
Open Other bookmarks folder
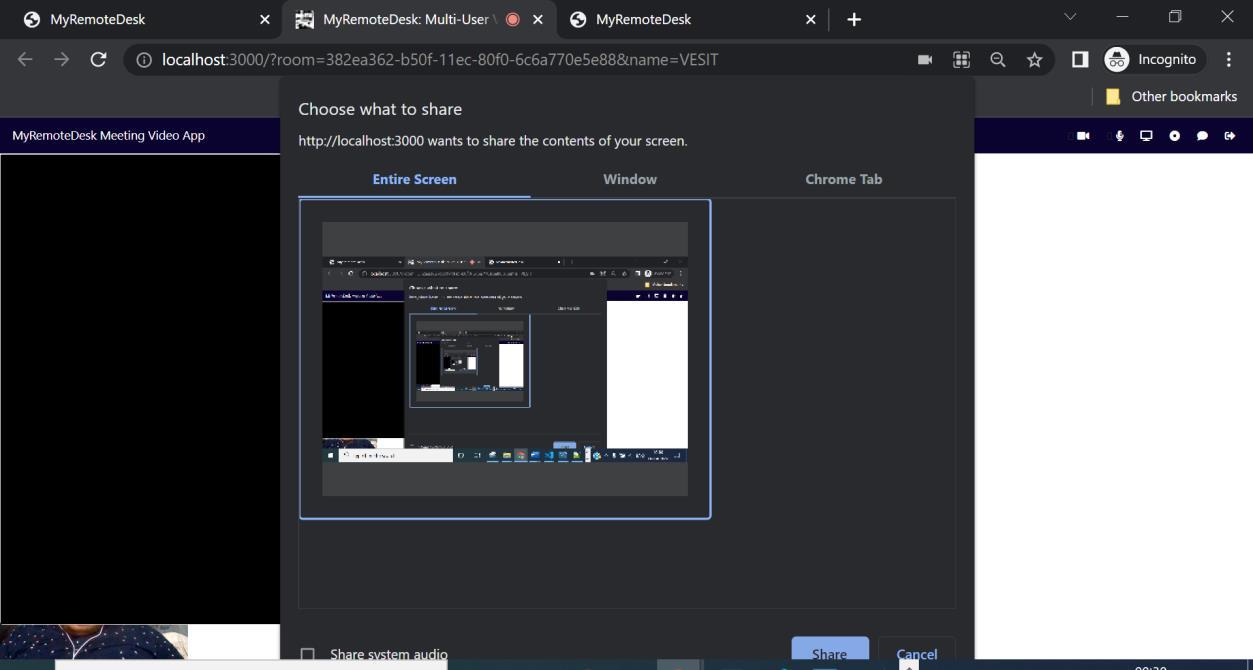pyautogui.click(x=1171, y=97)
